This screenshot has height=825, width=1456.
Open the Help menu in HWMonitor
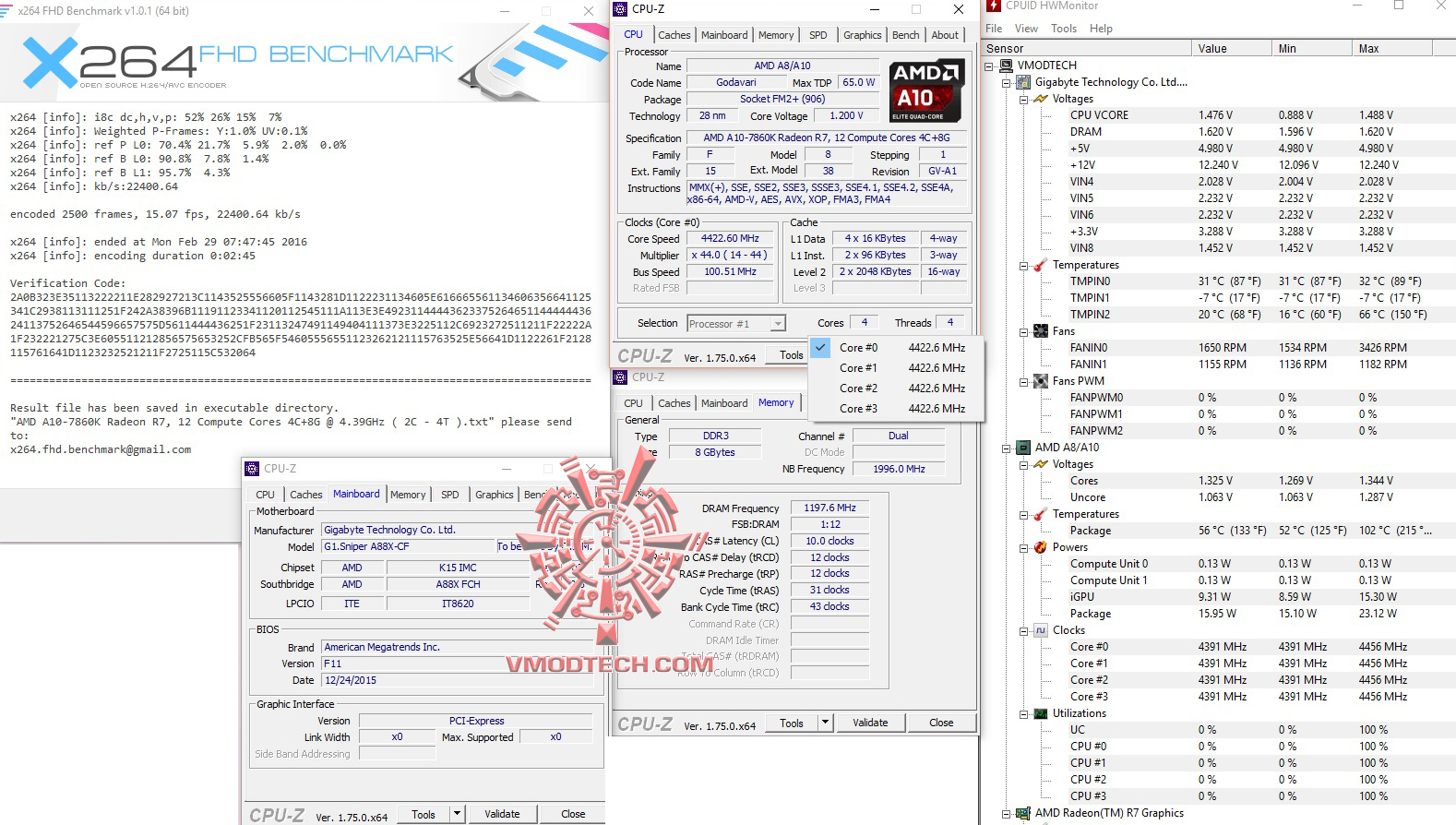tap(1101, 29)
